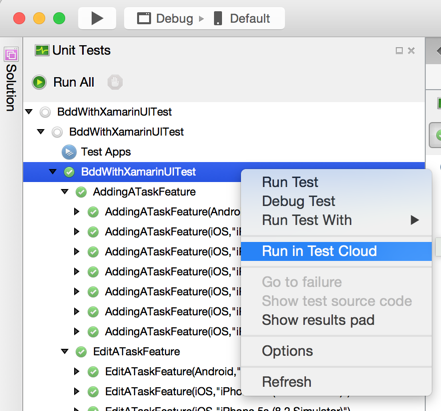The image size is (441, 411).
Task: Open the Default device target selector
Action: [242, 18]
